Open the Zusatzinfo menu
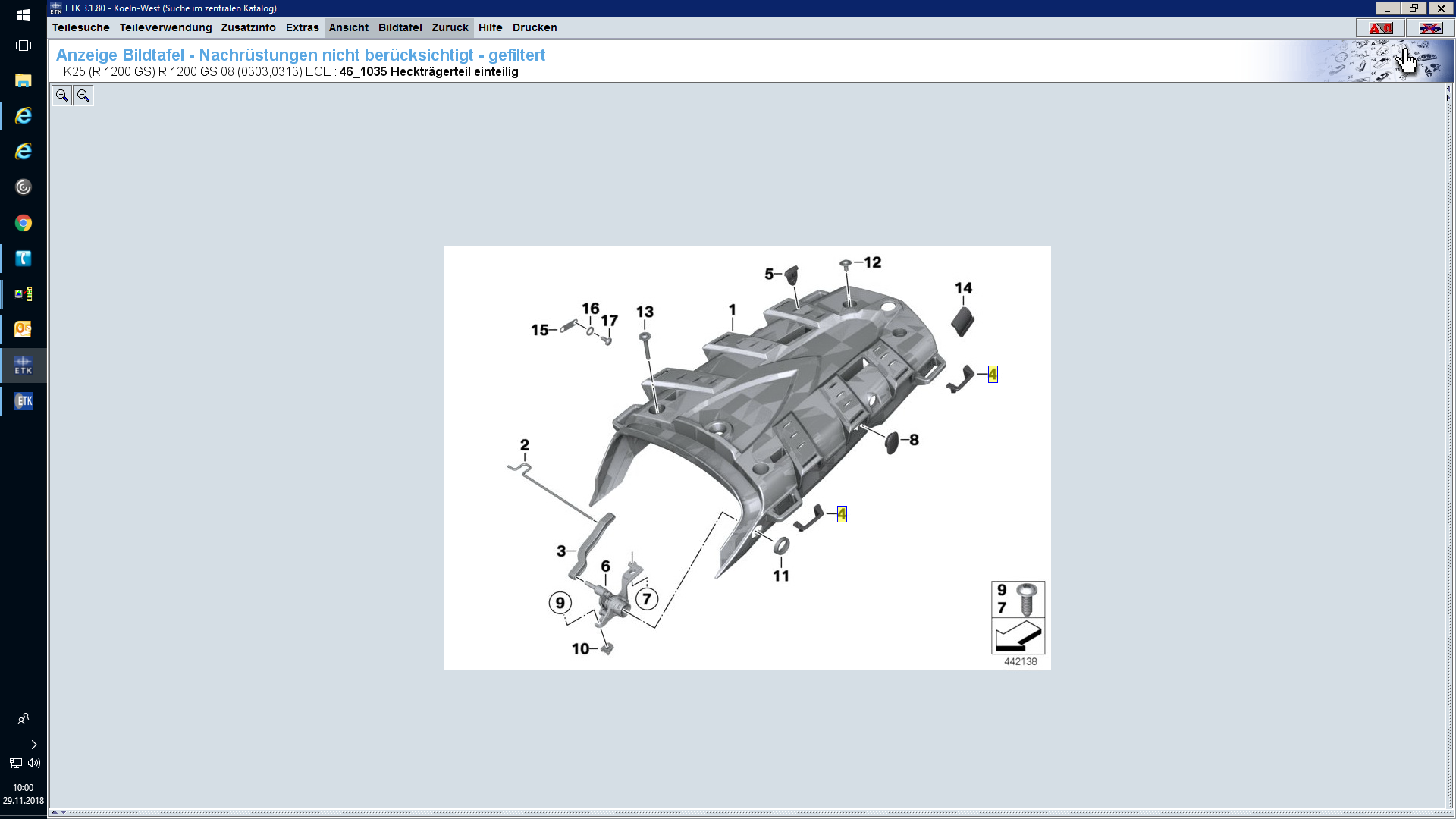This screenshot has width=1456, height=819. [248, 27]
